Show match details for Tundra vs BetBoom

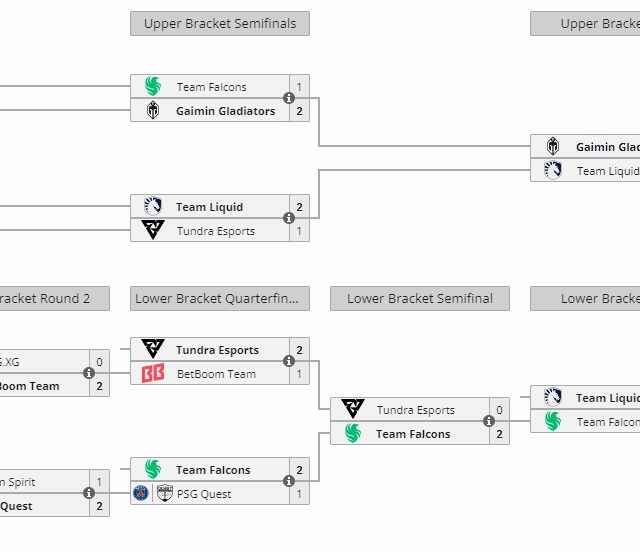[289, 362]
